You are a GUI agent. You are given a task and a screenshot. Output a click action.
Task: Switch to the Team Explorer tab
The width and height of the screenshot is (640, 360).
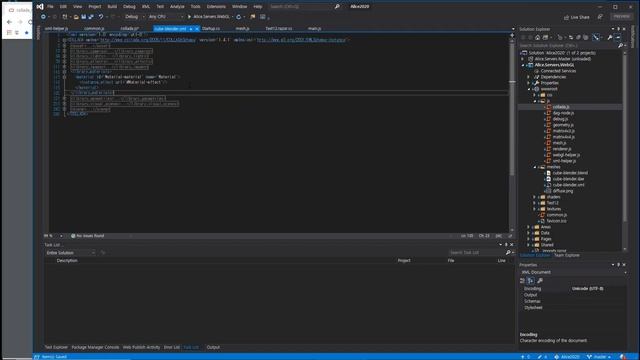[x=567, y=256]
